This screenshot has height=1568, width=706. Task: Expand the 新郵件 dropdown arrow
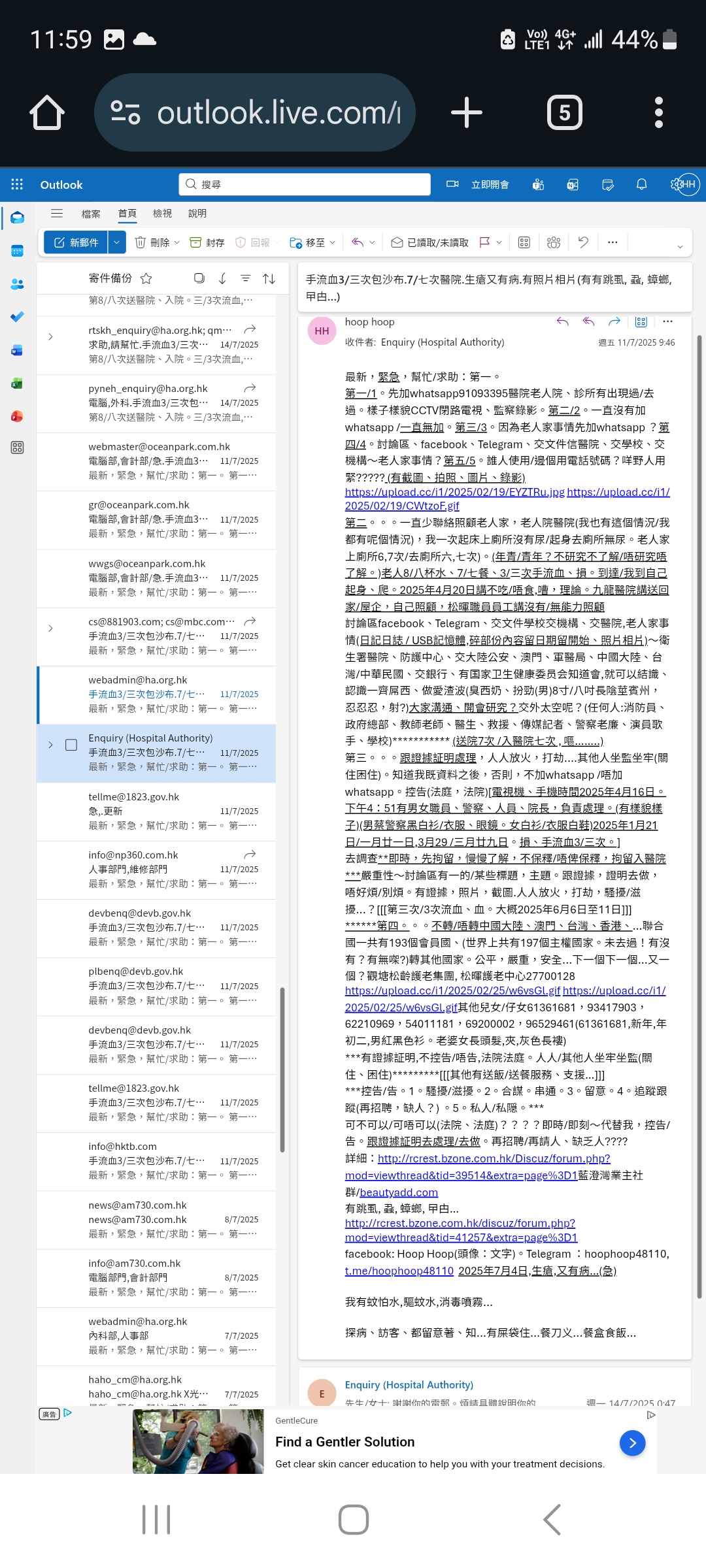[116, 242]
